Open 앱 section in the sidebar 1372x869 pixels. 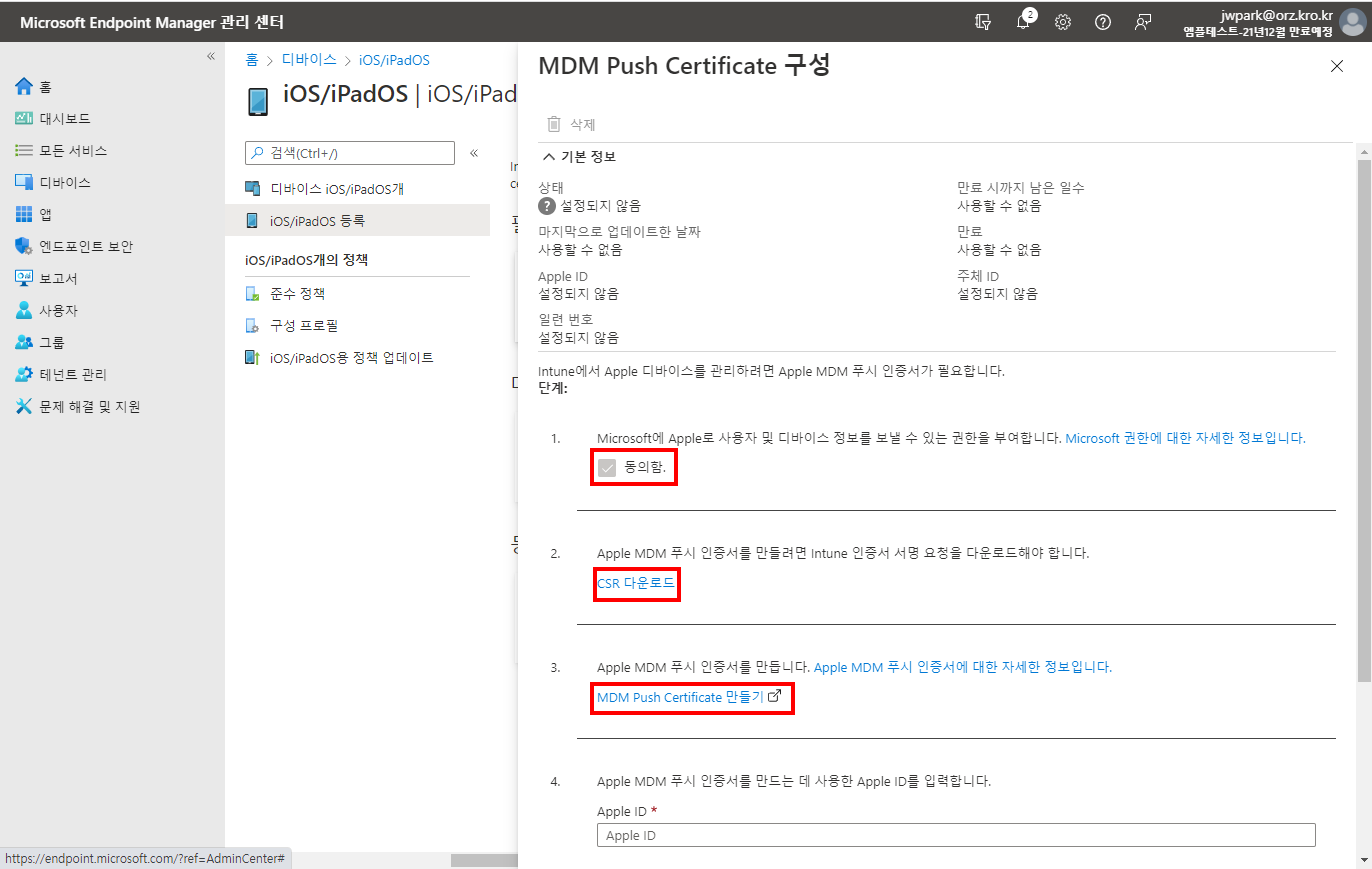[x=34, y=215]
